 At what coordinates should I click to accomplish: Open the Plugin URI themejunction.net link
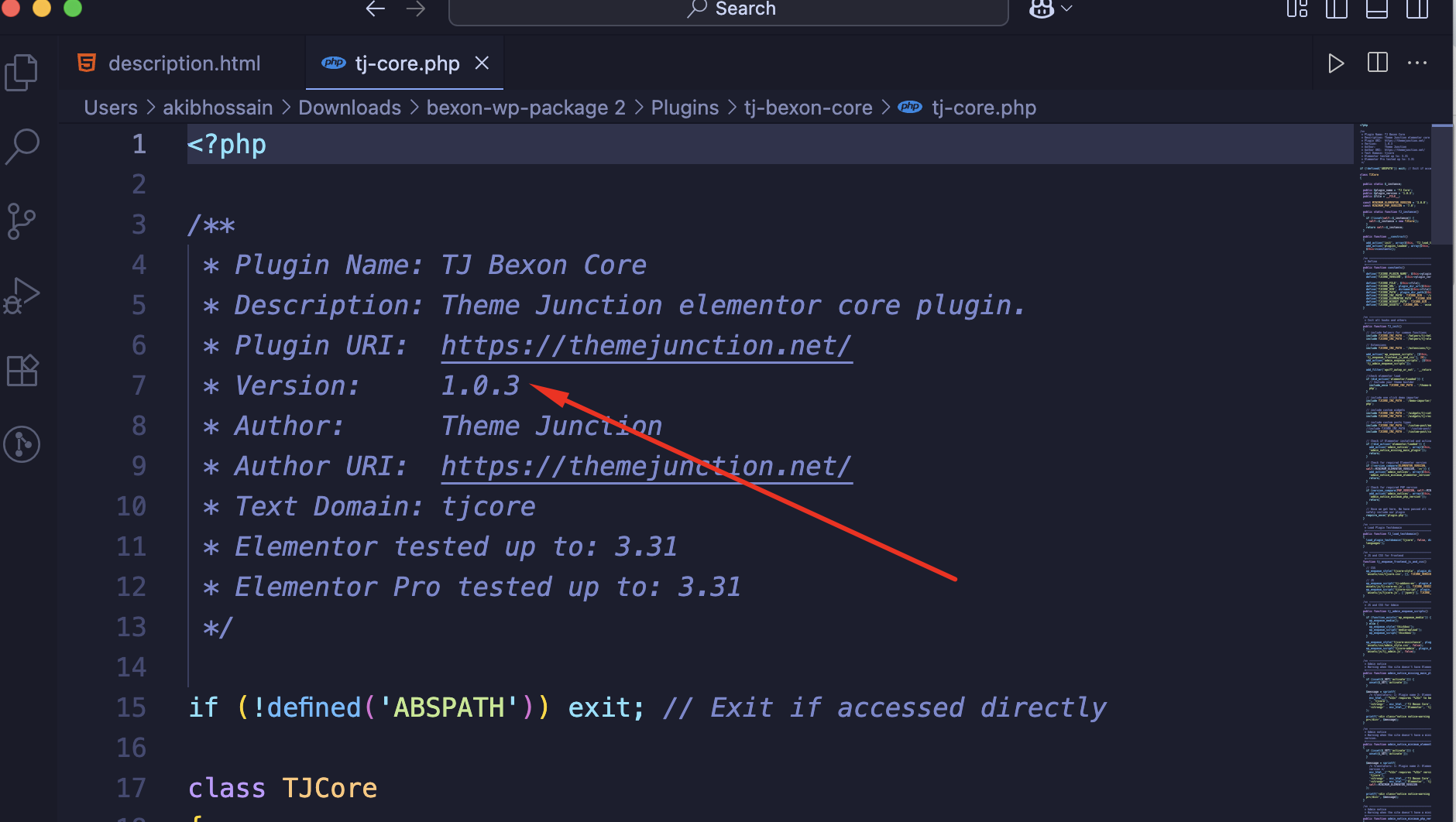[647, 345]
